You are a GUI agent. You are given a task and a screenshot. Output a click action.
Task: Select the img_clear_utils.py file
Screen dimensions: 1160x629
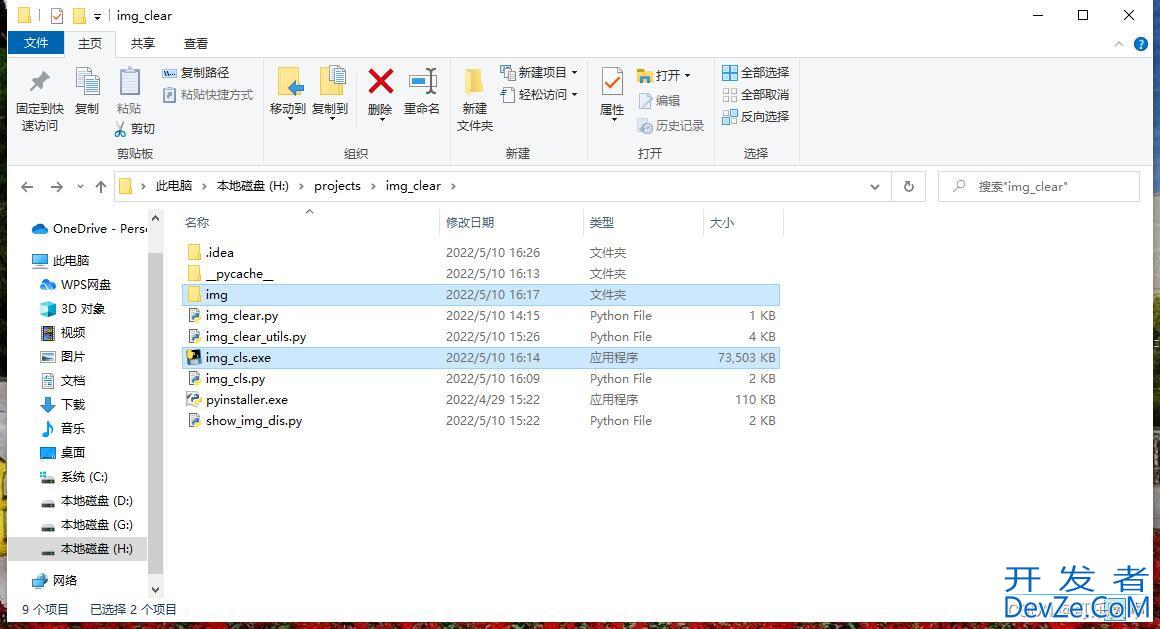pyautogui.click(x=480, y=337)
